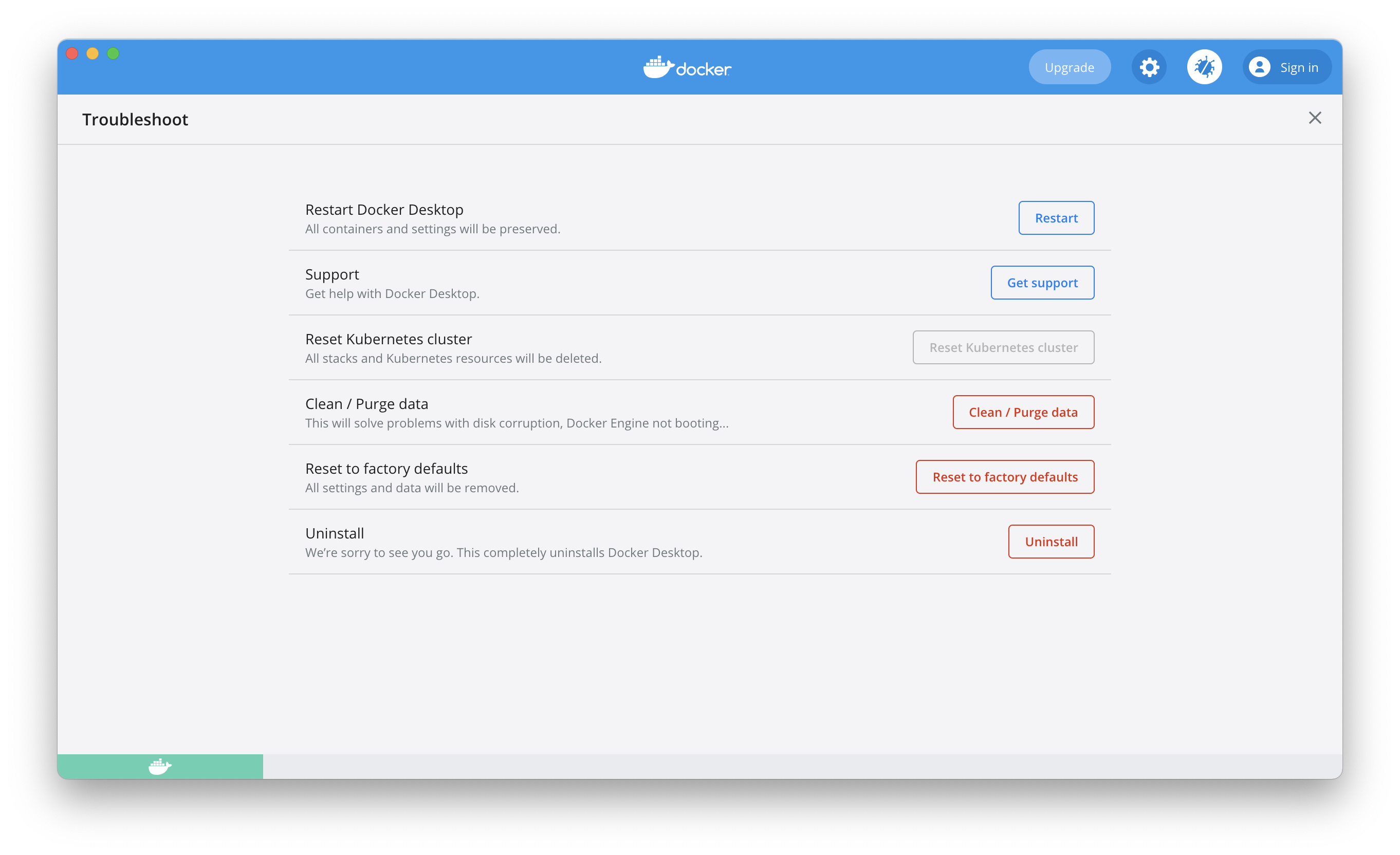Open the settings gear icon
The width and height of the screenshot is (1400, 855).
coord(1149,67)
